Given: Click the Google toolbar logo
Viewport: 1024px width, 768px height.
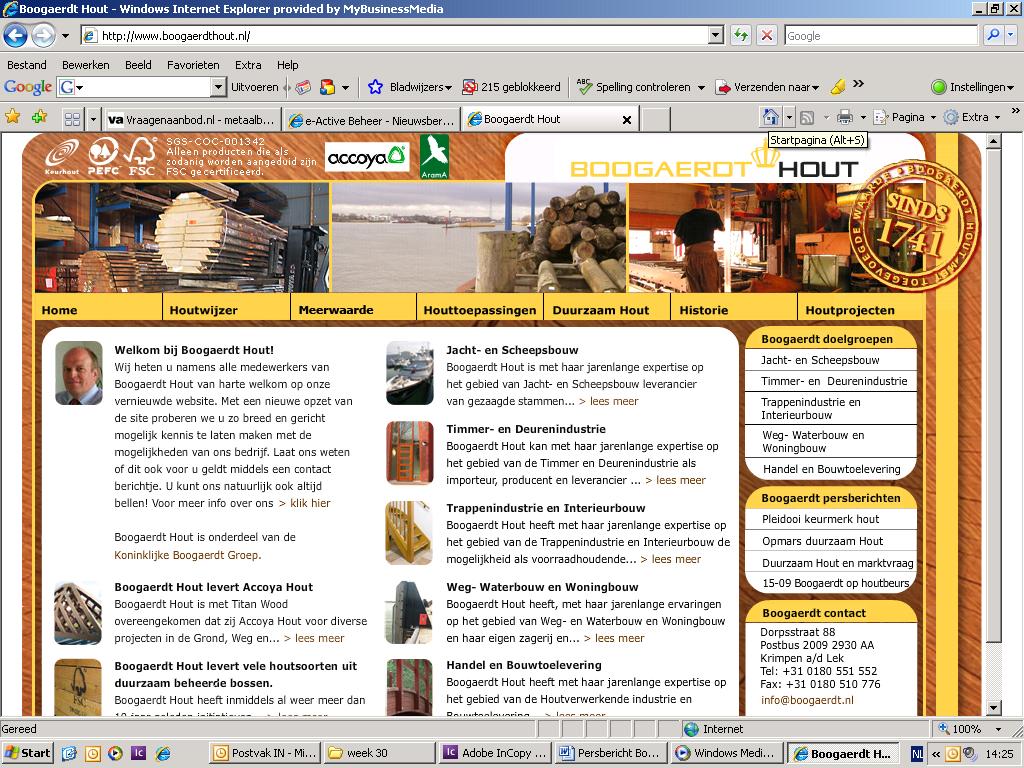Looking at the screenshot, I should [28, 87].
